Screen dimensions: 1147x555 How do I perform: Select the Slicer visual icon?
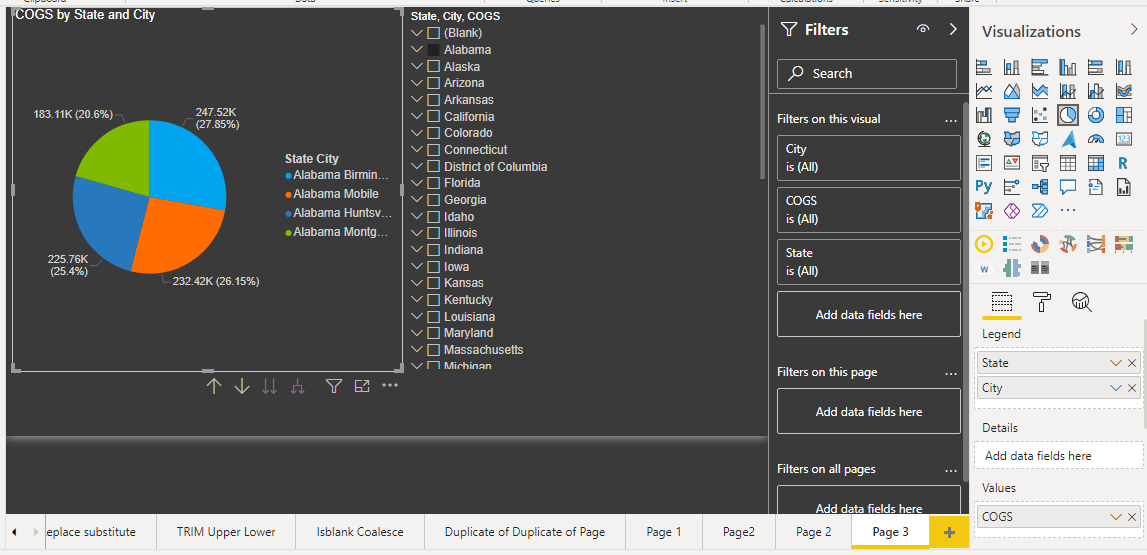coord(1040,162)
